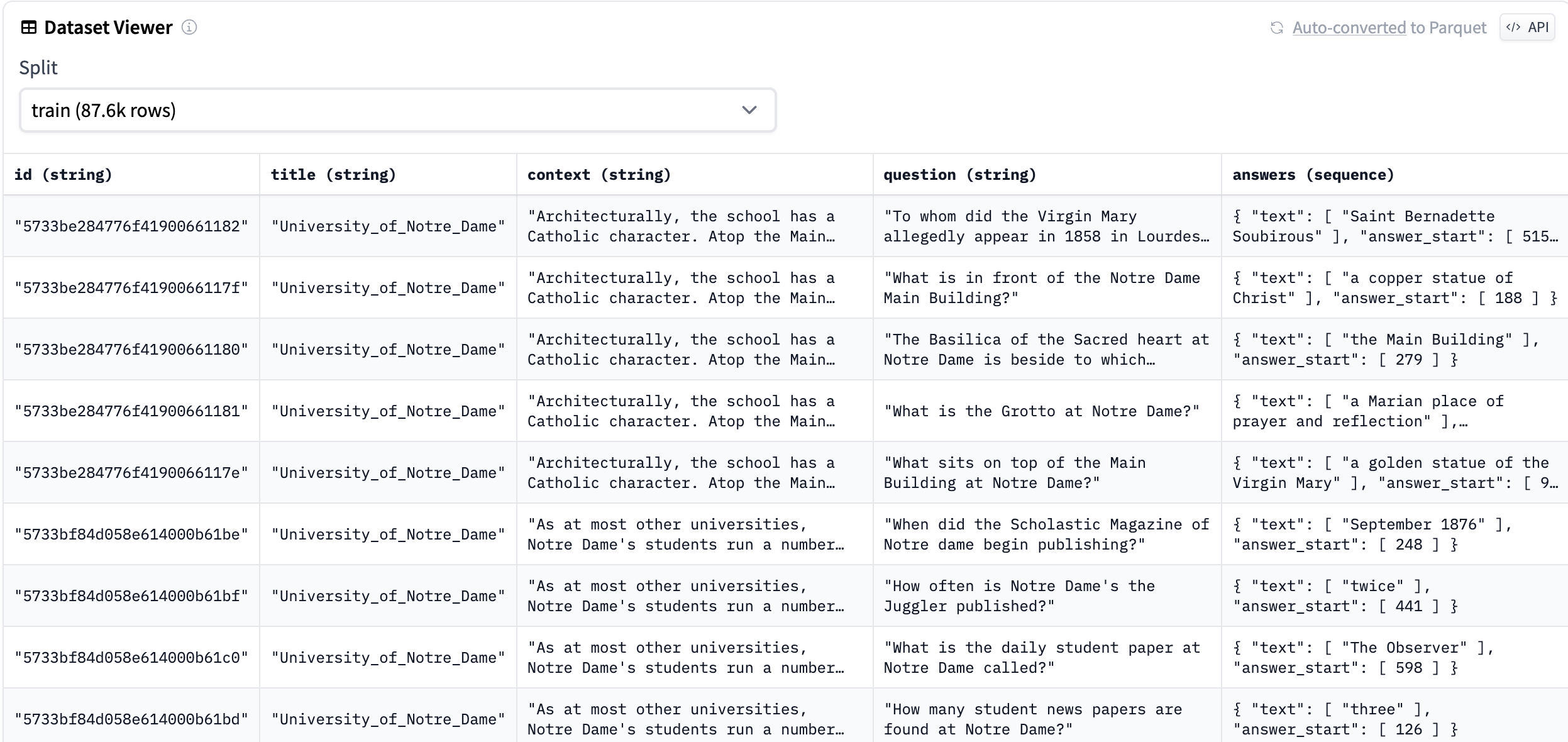This screenshot has width=1568, height=742.
Task: Click the question (string) column header
Action: [960, 174]
